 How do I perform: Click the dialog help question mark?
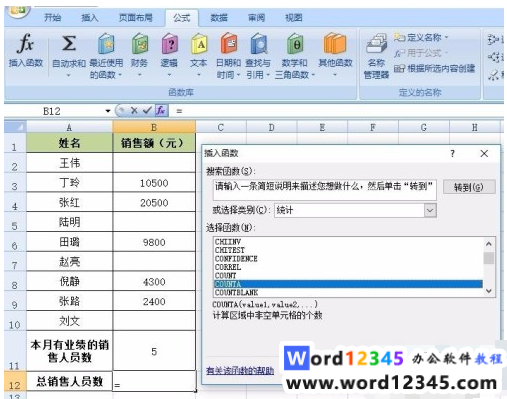pyautogui.click(x=452, y=154)
